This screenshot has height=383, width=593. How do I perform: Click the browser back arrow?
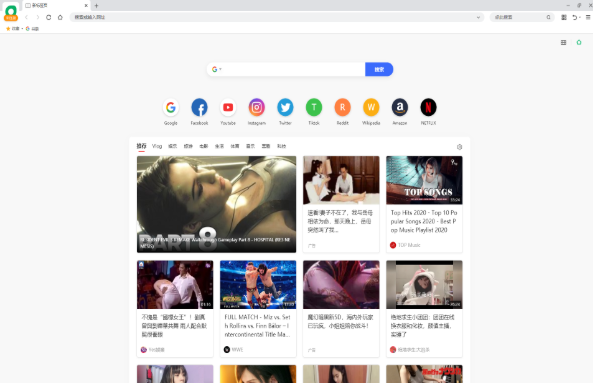(26, 17)
